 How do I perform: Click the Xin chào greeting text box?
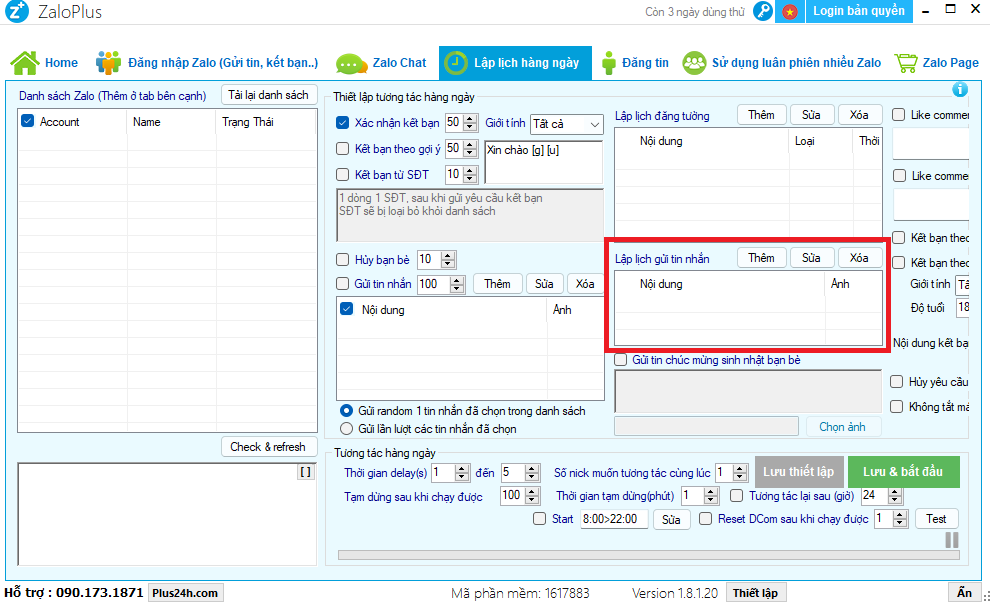(x=543, y=162)
